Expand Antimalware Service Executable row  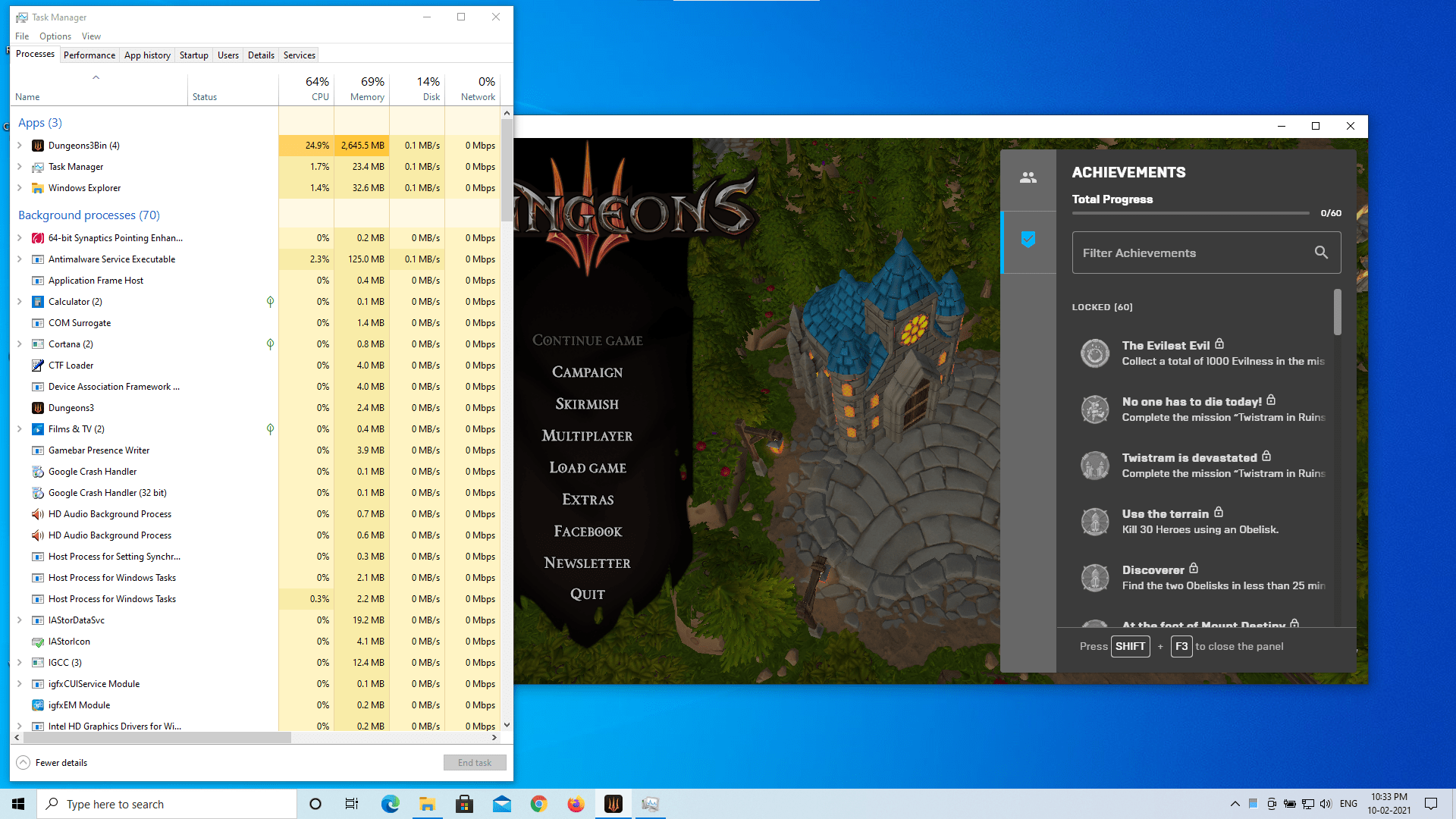(20, 259)
